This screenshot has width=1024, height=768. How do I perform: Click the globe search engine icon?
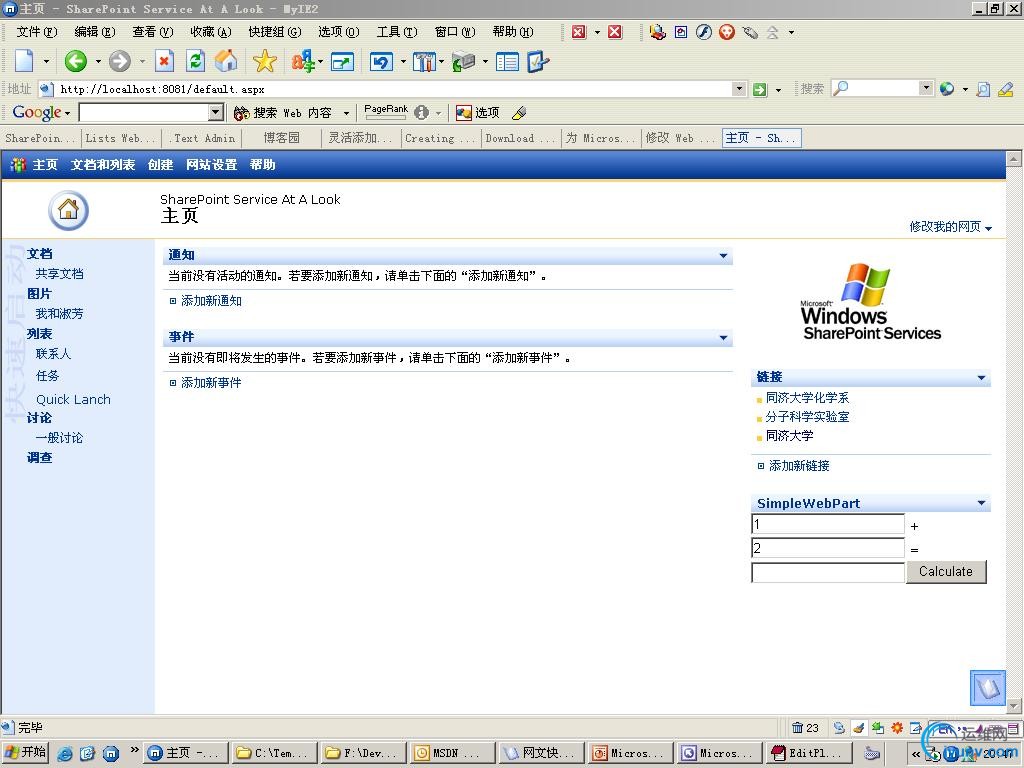click(947, 89)
